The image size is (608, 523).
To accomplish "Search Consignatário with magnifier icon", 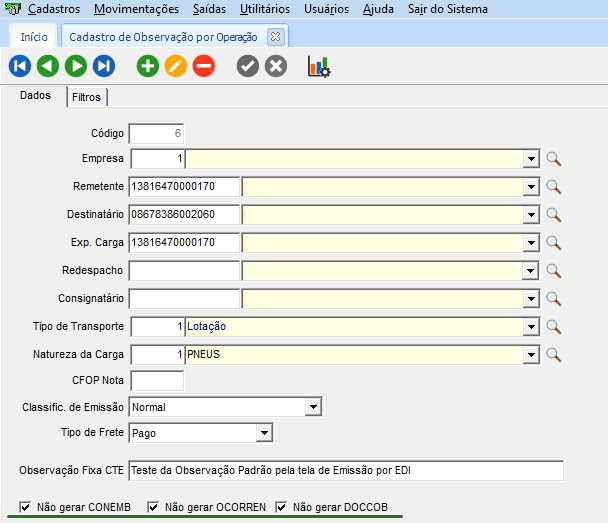I will click(554, 299).
